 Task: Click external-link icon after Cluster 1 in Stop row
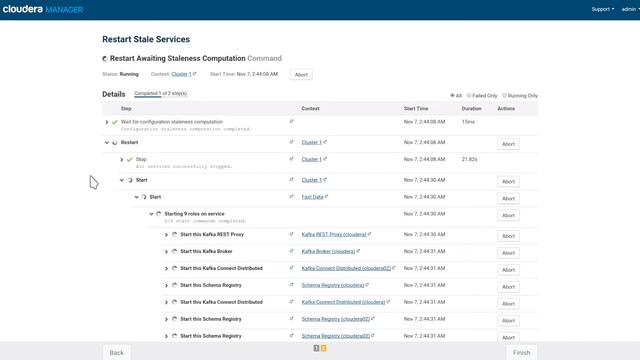click(325, 159)
